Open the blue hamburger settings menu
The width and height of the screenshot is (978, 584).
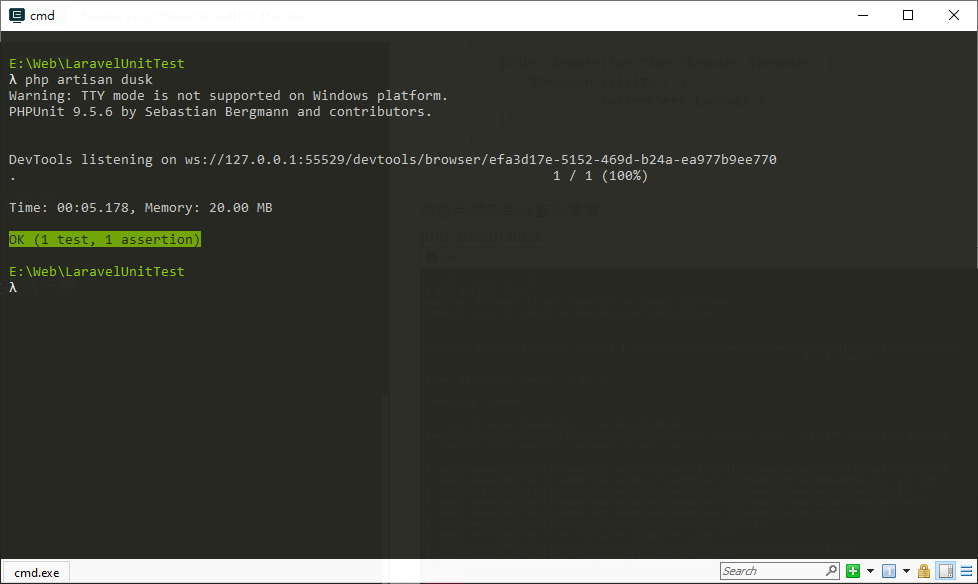(x=966, y=571)
